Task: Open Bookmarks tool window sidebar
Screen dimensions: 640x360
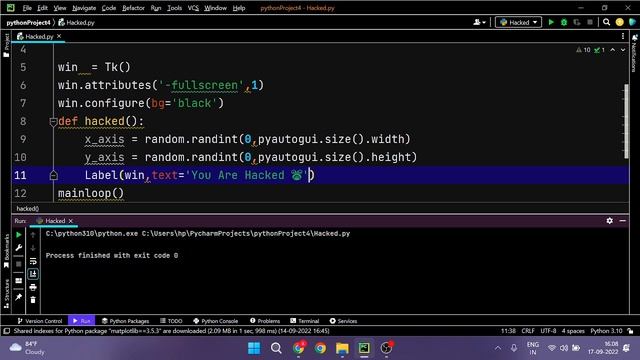Action: tap(6, 251)
